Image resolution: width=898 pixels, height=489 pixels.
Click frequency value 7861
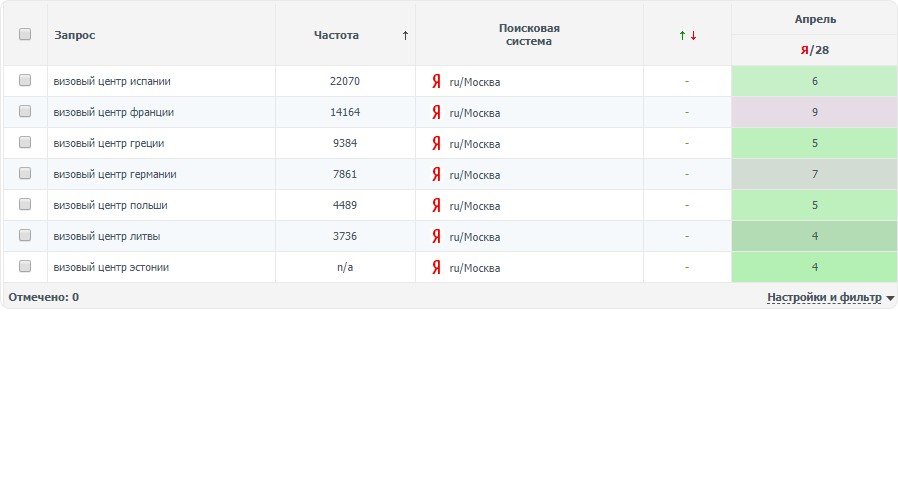(x=345, y=173)
